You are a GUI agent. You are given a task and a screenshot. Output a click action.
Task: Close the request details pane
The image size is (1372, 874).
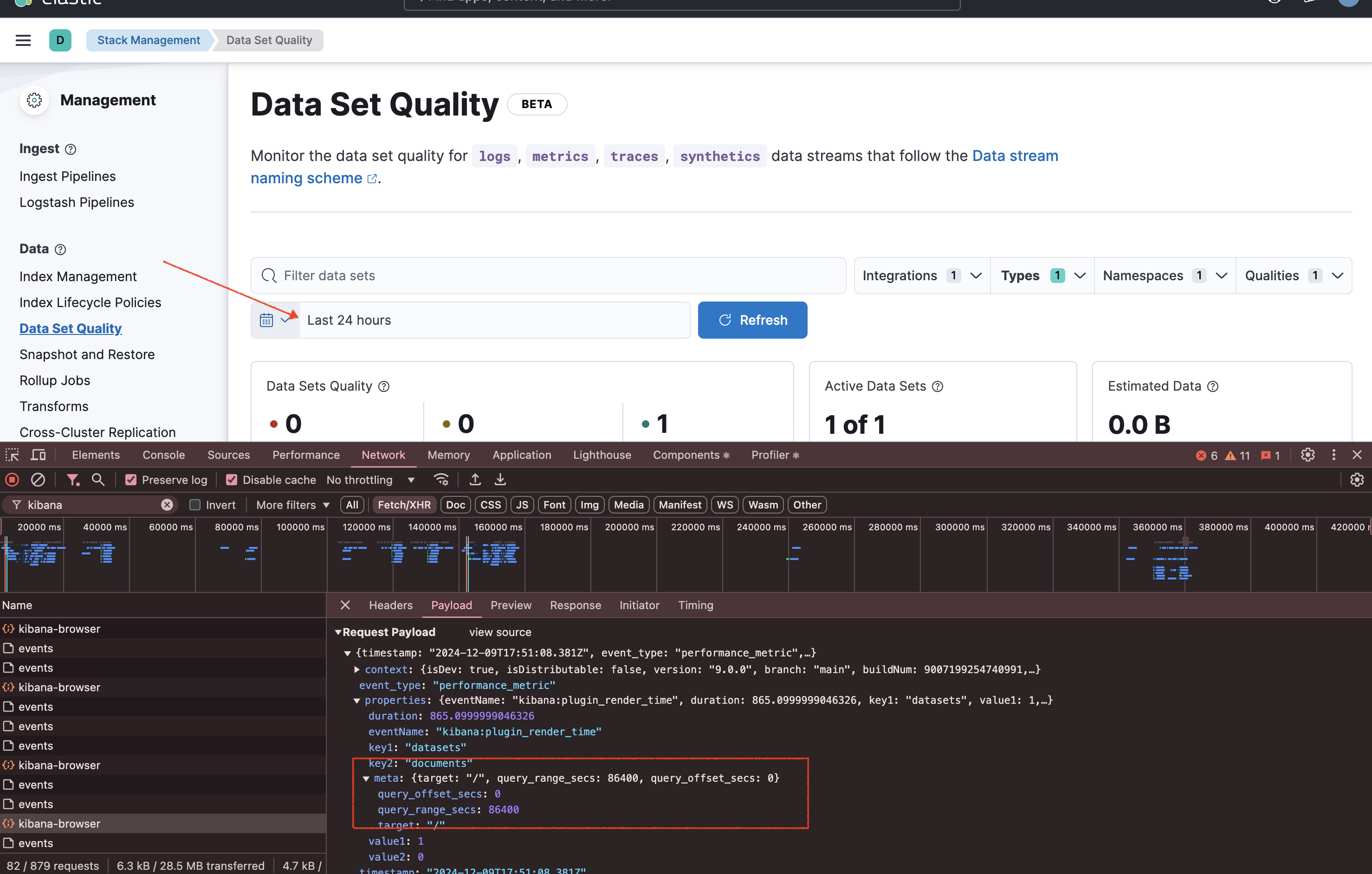click(x=345, y=605)
